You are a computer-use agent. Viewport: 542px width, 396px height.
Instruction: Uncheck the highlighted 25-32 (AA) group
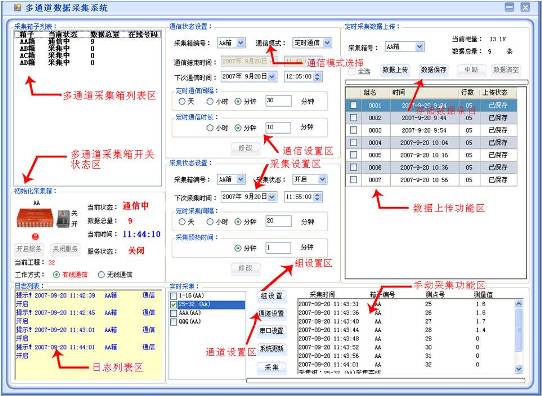[x=174, y=305]
